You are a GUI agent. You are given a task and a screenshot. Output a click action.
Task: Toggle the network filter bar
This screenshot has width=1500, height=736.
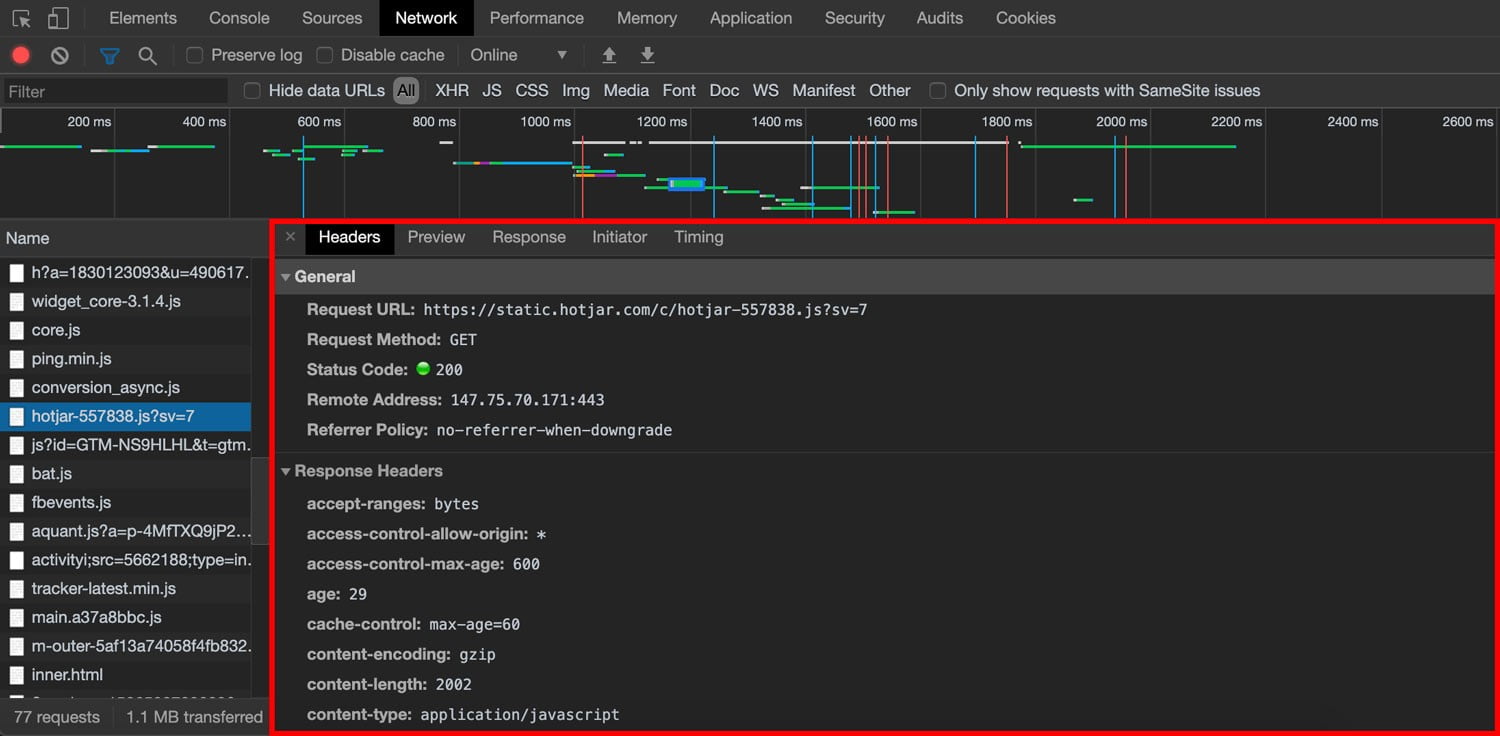coord(110,55)
